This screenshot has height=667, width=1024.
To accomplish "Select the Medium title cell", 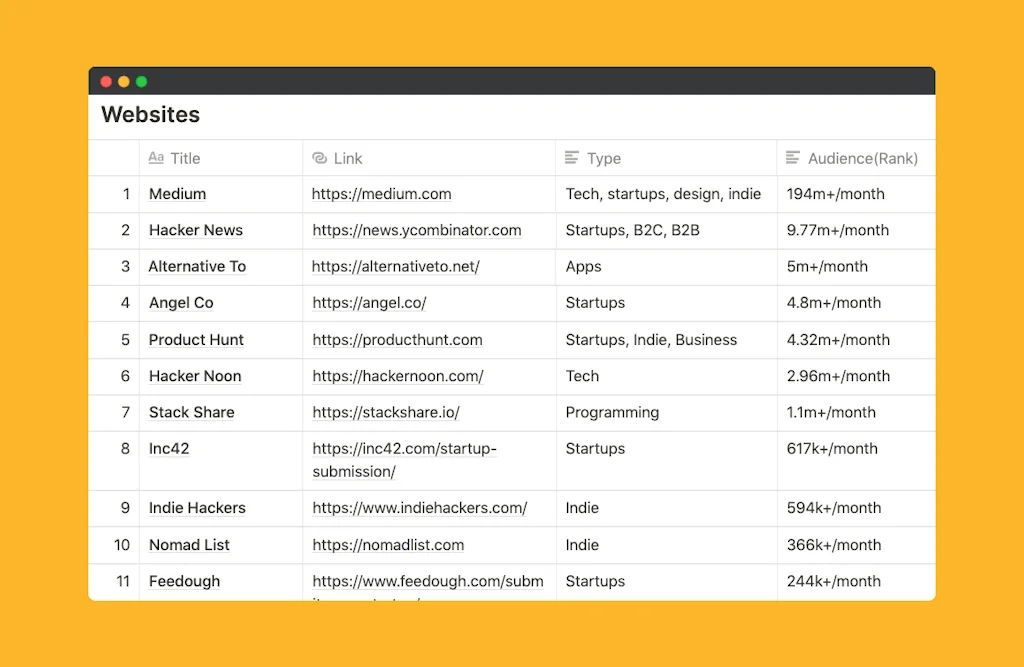I will (177, 194).
